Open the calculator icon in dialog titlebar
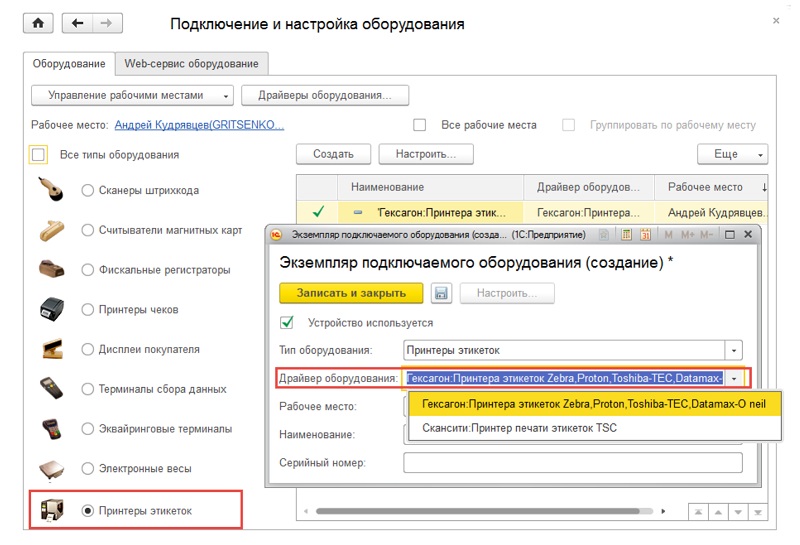Viewport: 800px width, 545px height. pos(627,235)
